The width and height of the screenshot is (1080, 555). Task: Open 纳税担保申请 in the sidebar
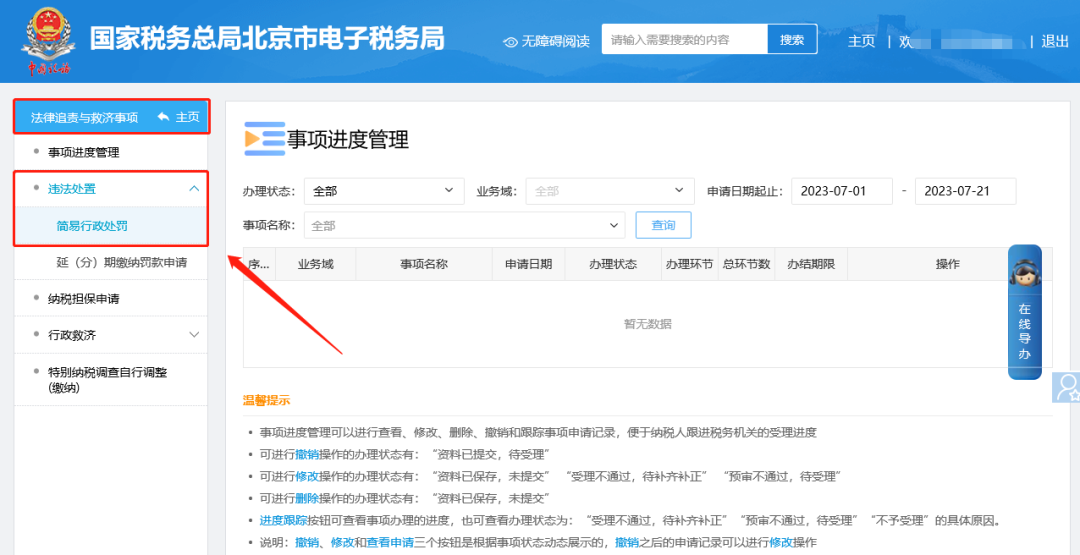pyautogui.click(x=83, y=298)
